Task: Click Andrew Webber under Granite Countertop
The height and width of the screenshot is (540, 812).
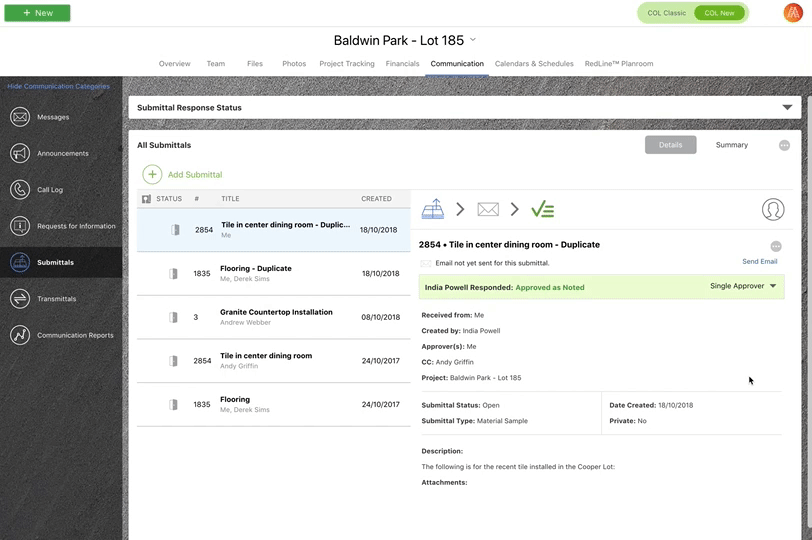Action: [x=245, y=323]
